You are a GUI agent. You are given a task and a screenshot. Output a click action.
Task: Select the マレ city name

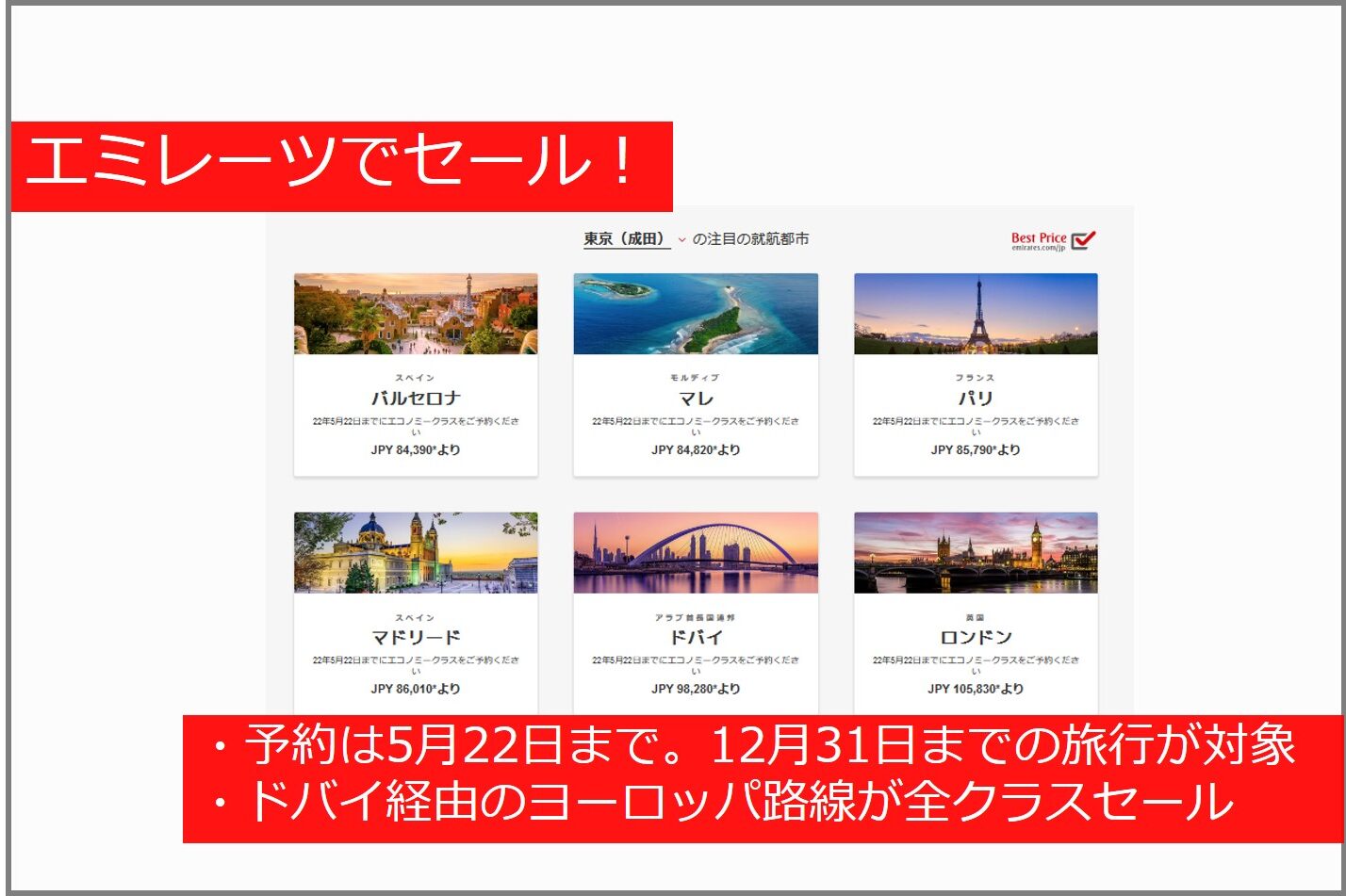[x=696, y=399]
